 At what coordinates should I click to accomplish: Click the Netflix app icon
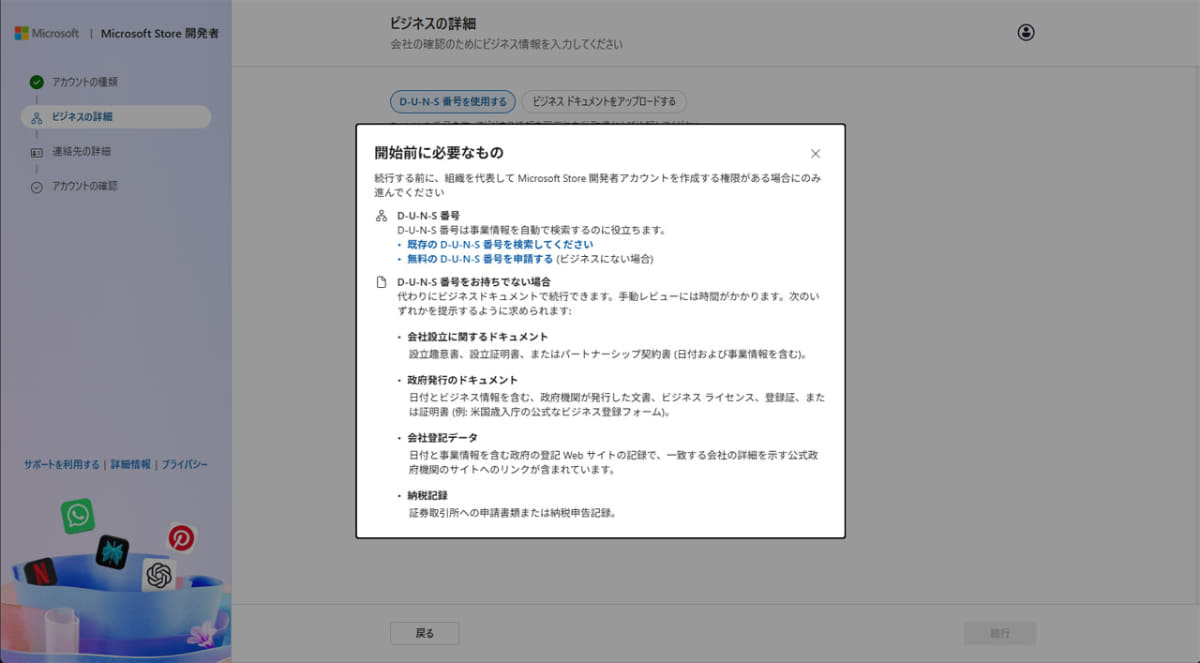click(x=40, y=572)
